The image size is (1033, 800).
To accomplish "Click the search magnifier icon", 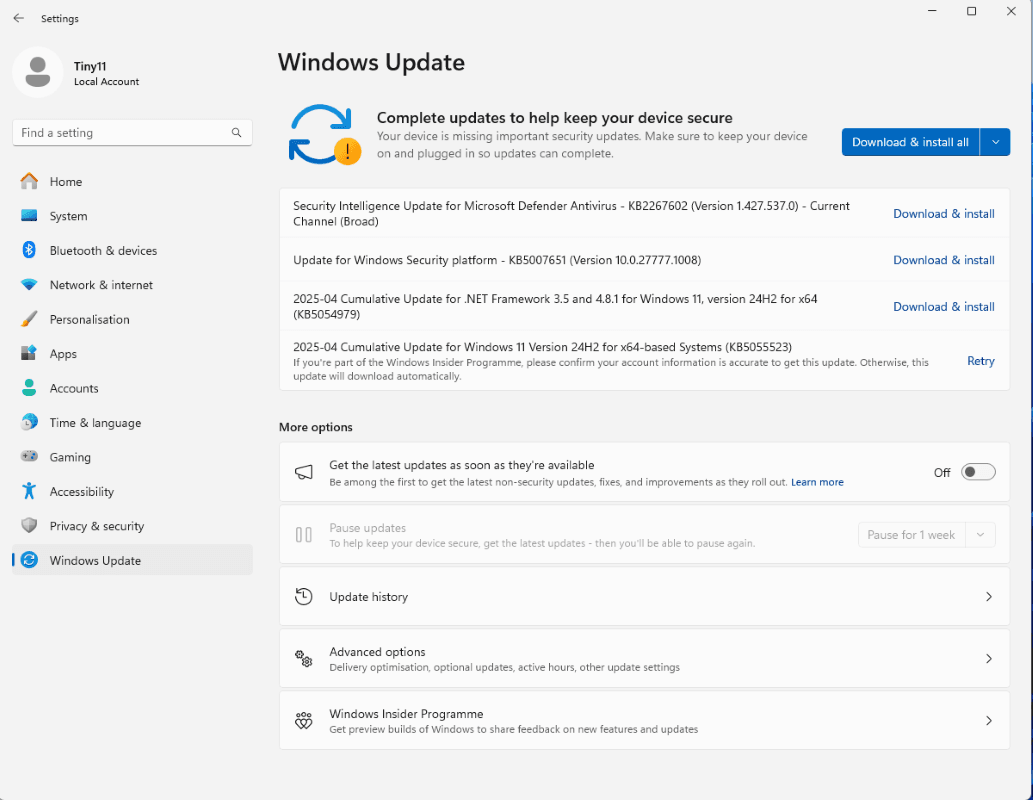I will click(237, 132).
